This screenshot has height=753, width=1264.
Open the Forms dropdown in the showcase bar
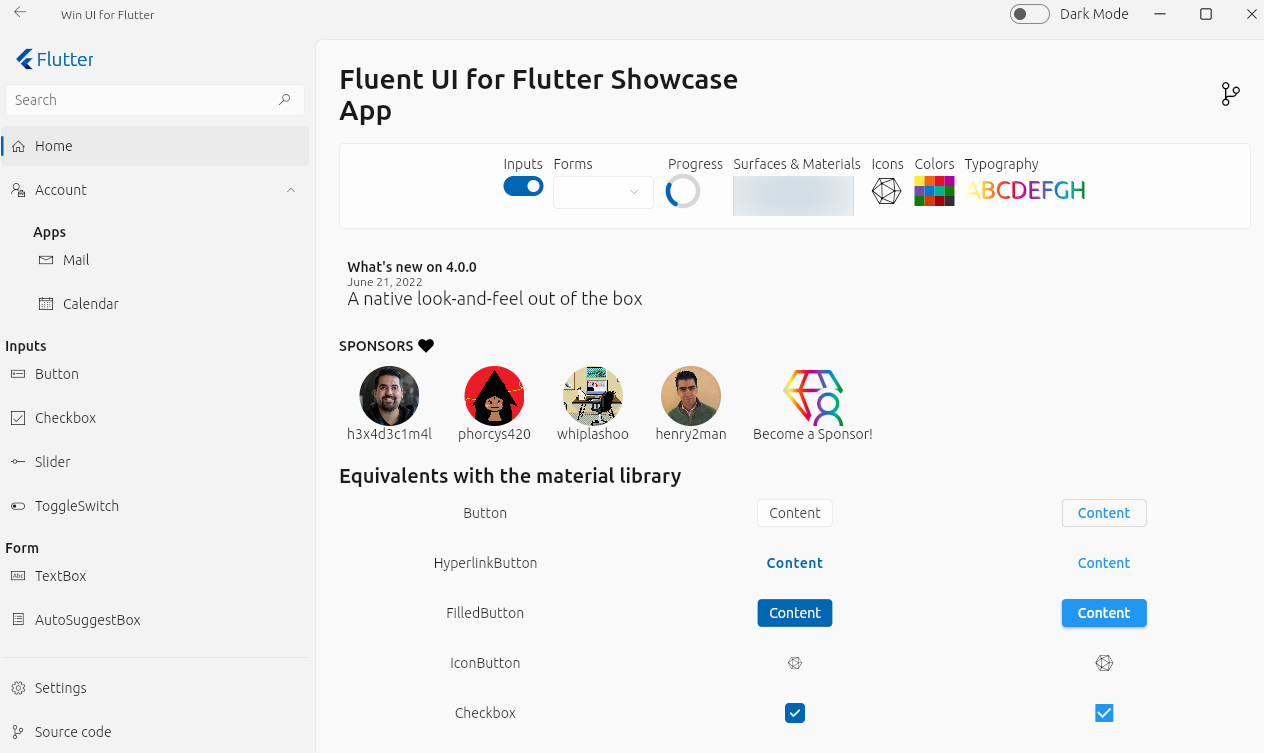603,191
